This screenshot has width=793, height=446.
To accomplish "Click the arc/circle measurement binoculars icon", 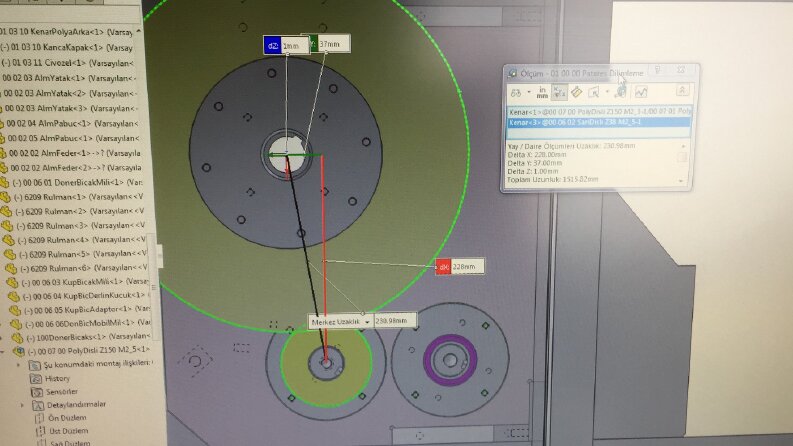I will 516,93.
